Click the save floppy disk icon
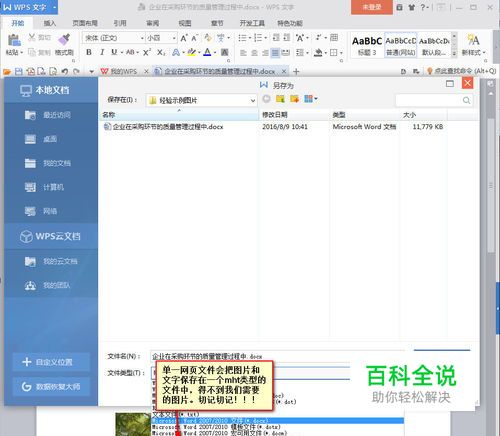Screen dimensions: 500x436 (x=19, y=71)
